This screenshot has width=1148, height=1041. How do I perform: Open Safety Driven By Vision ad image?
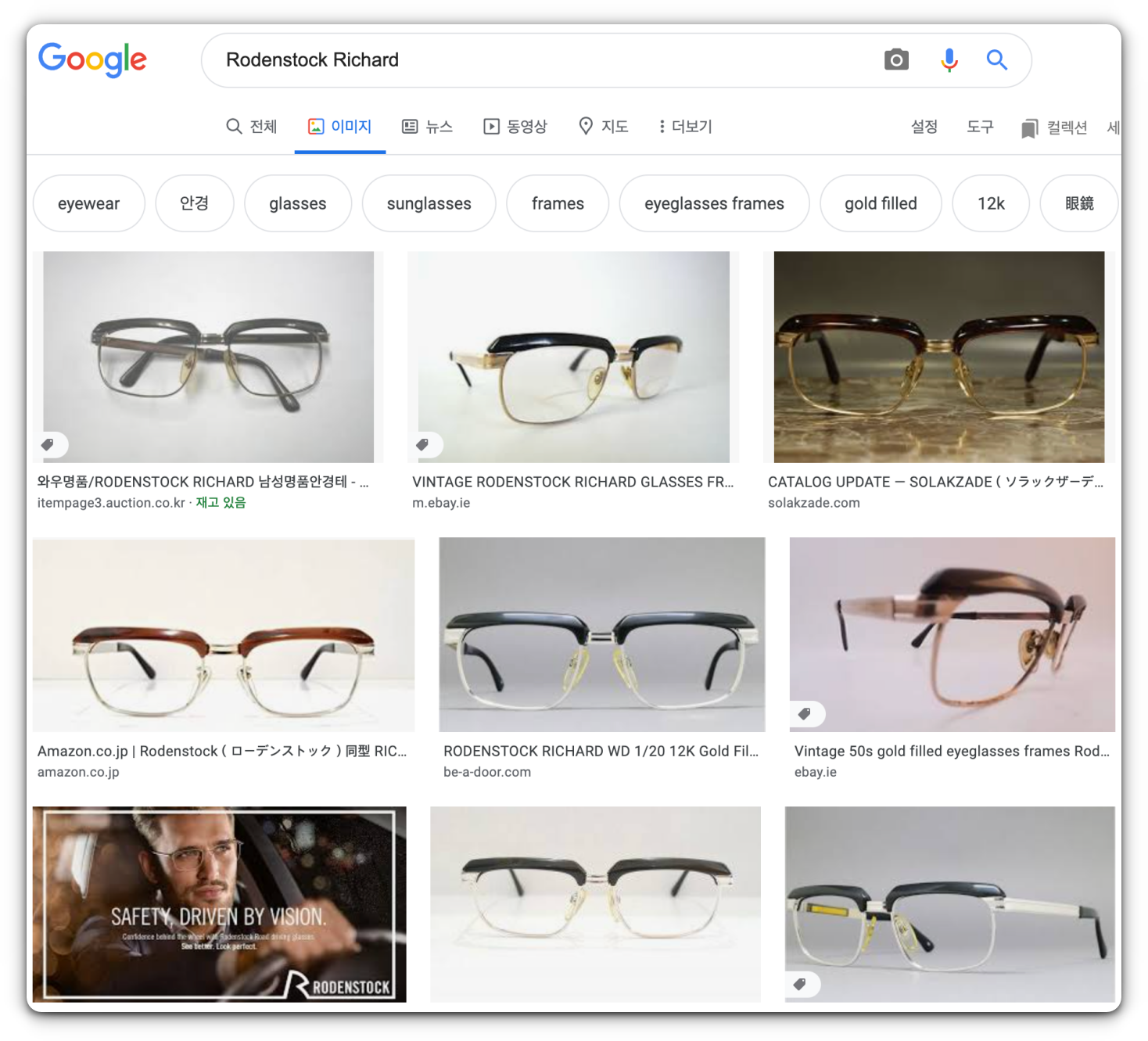pos(220,904)
